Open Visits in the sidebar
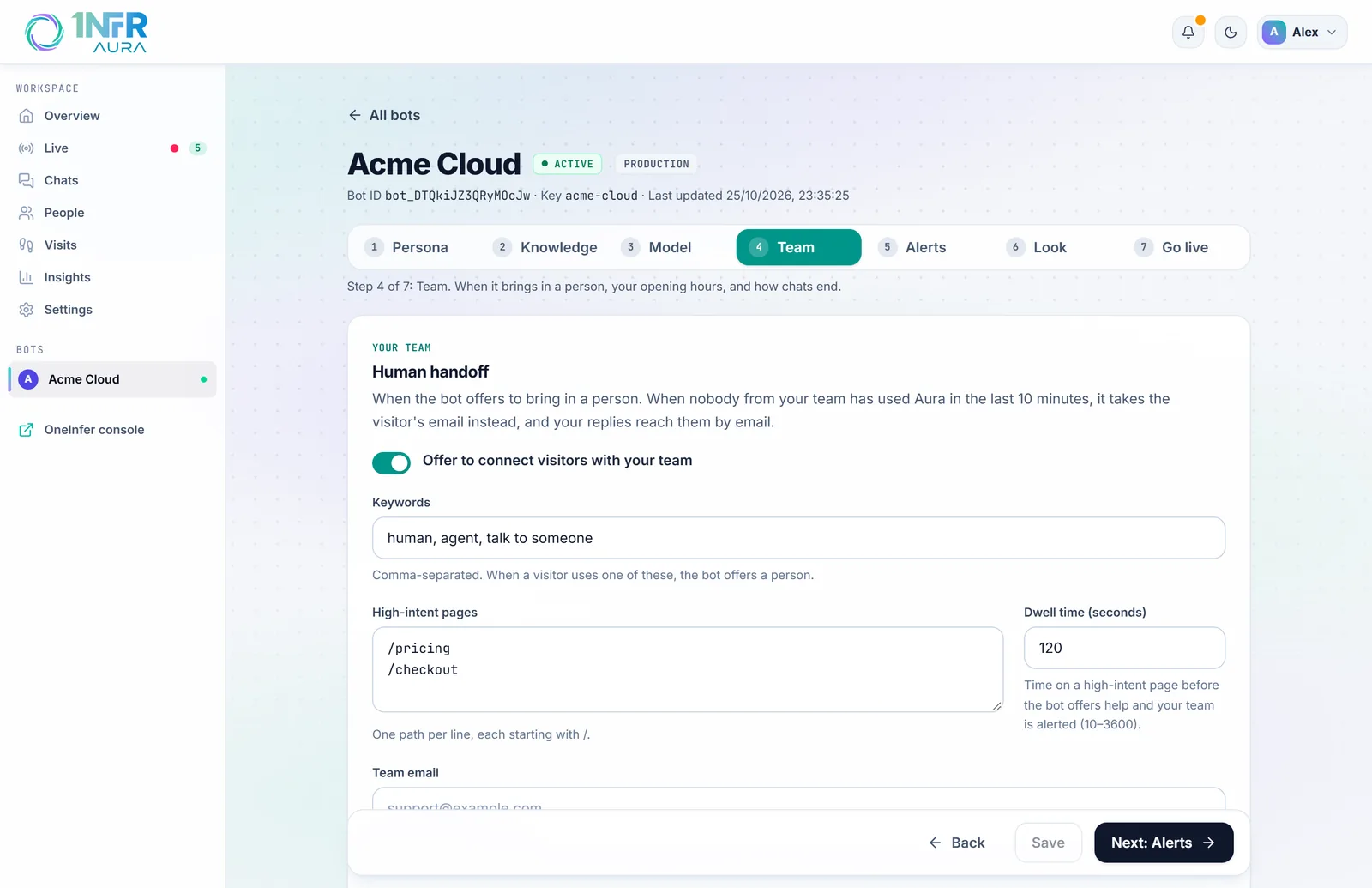This screenshot has width=1372, height=888. (112, 245)
